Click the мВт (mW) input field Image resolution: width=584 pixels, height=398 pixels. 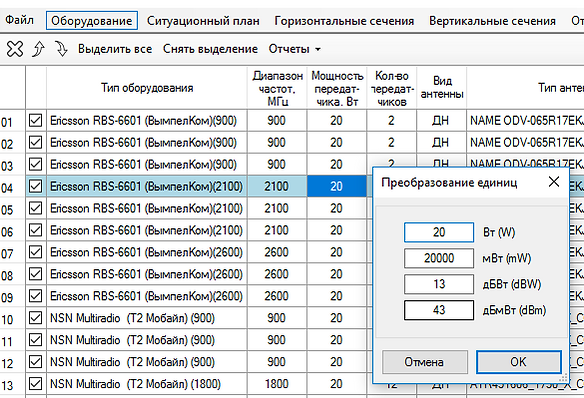(439, 258)
